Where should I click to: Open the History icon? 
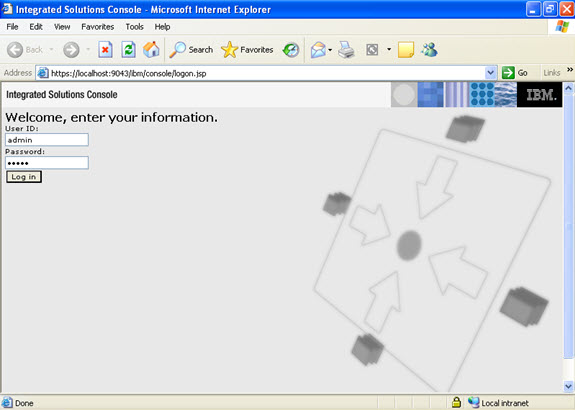(x=291, y=50)
